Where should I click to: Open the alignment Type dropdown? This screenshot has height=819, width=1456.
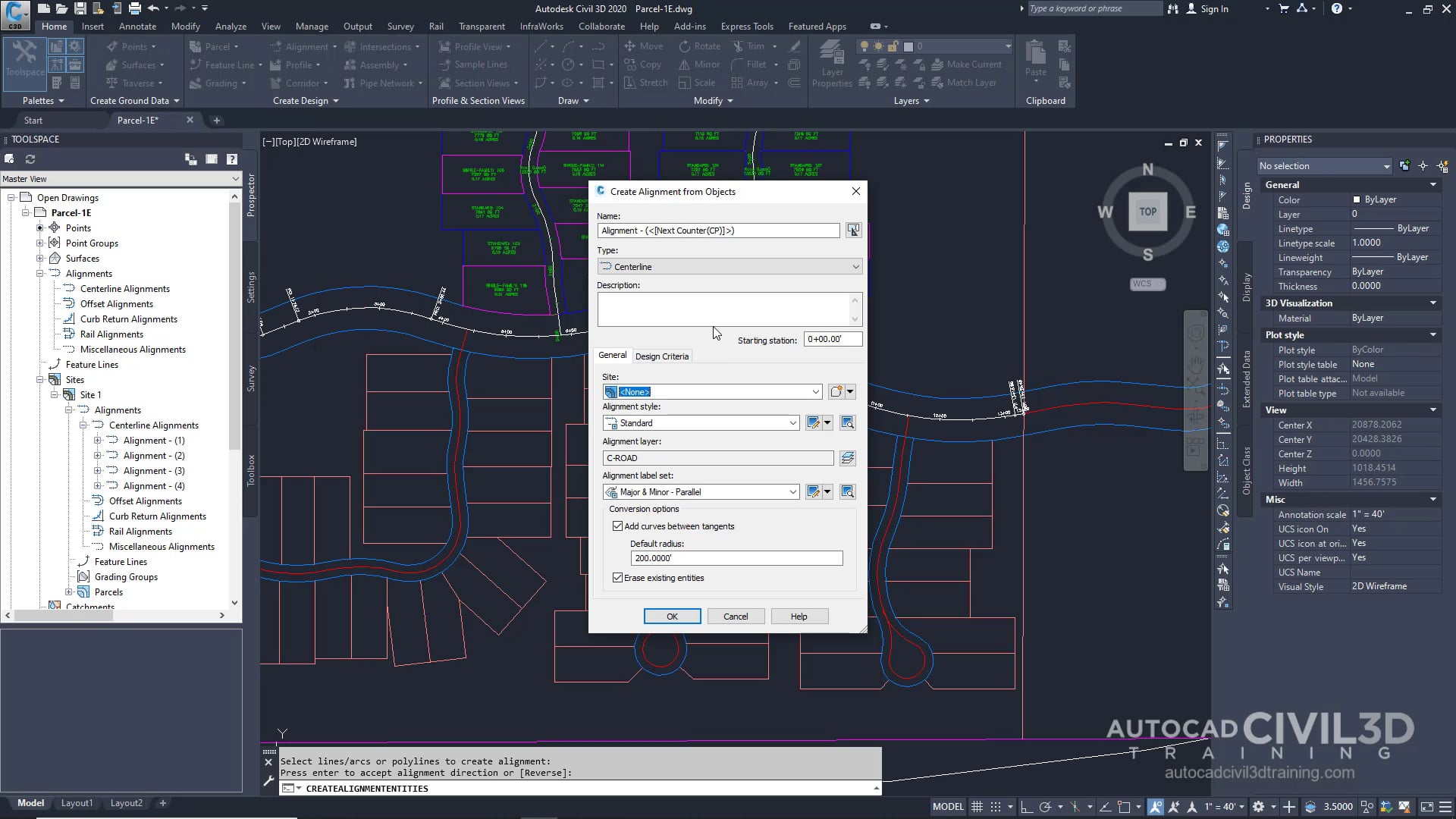point(855,266)
